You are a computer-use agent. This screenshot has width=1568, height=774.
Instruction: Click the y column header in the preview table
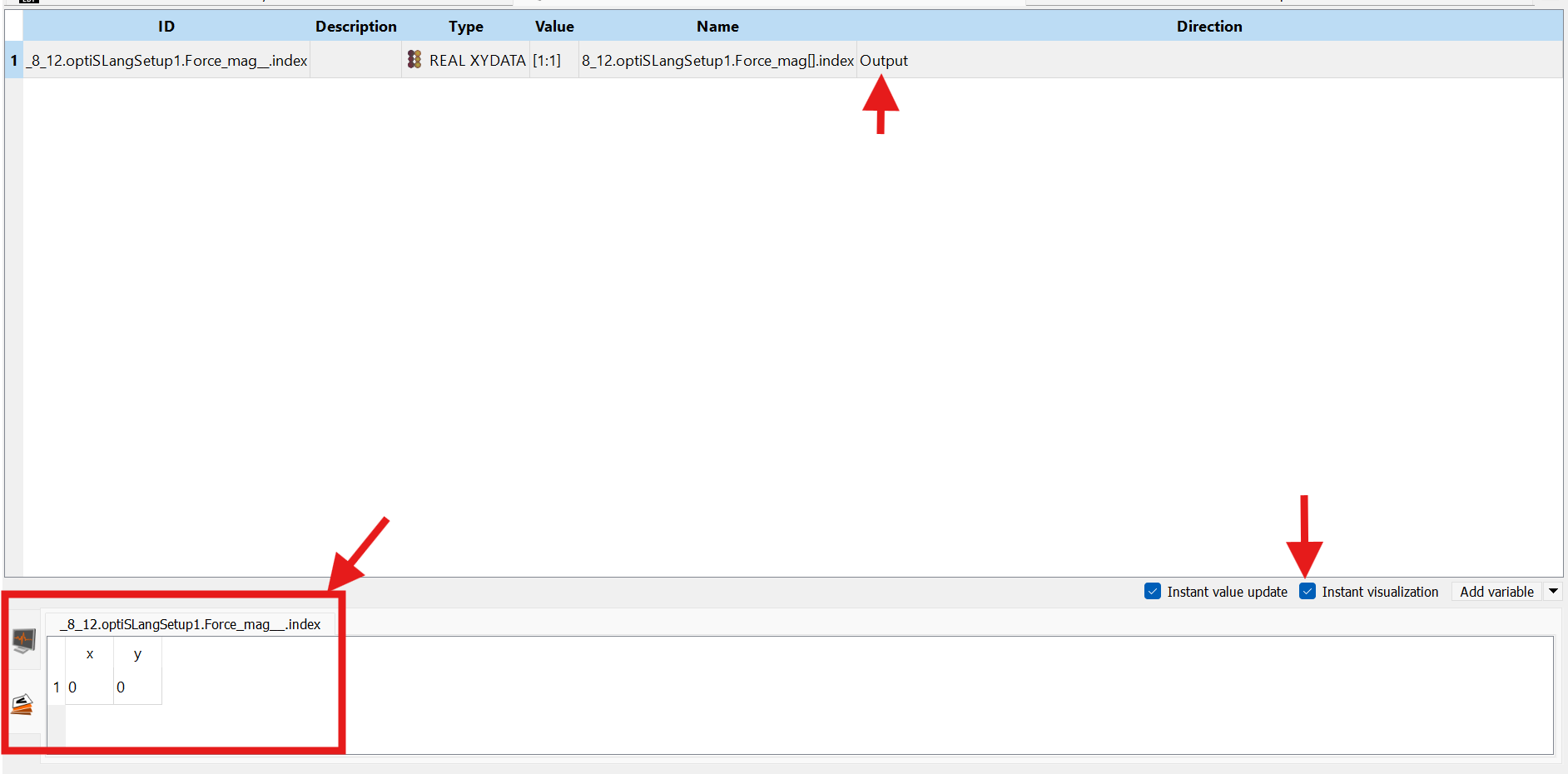(138, 654)
